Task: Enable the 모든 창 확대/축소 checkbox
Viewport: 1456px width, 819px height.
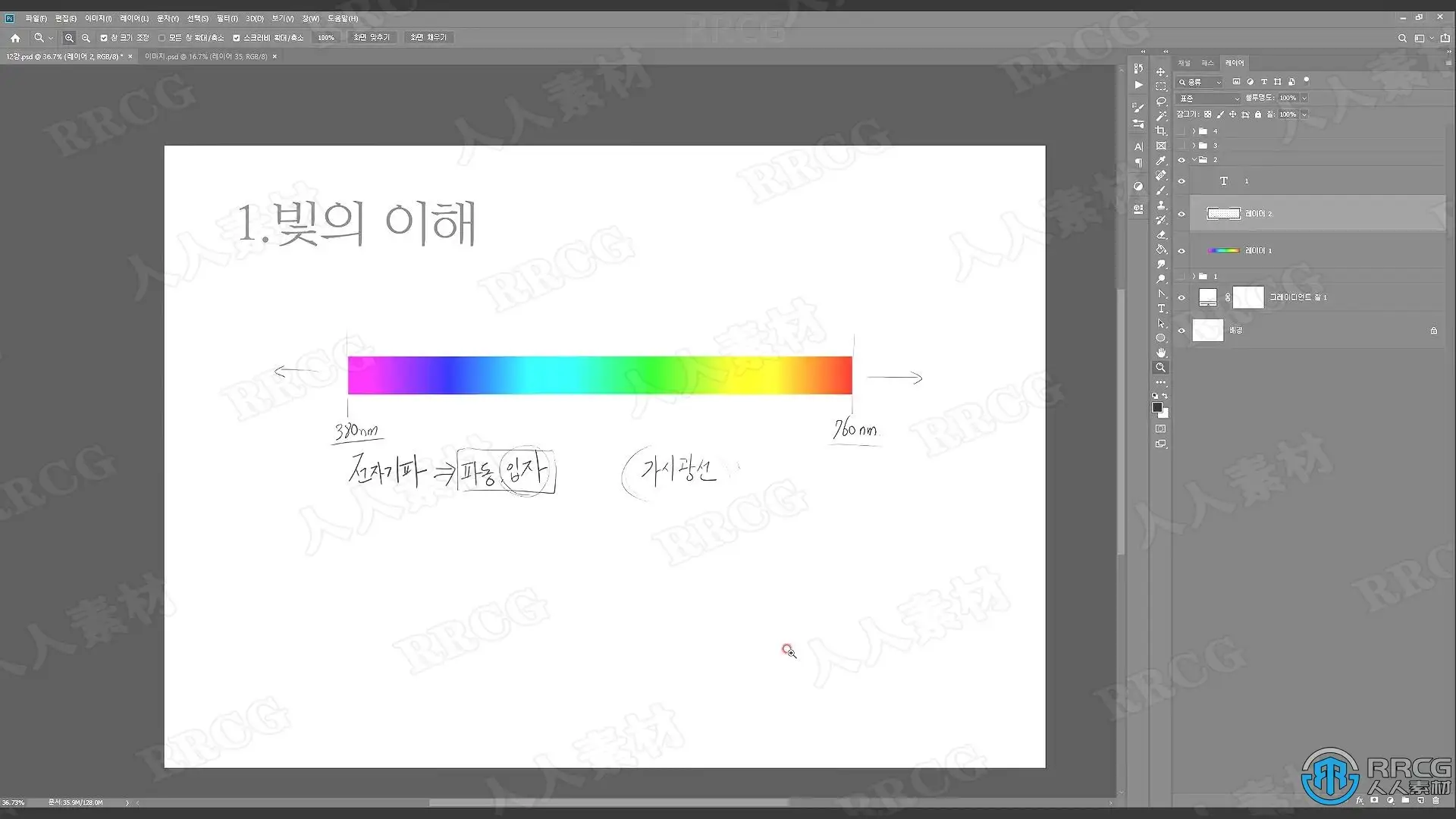Action: coord(162,38)
